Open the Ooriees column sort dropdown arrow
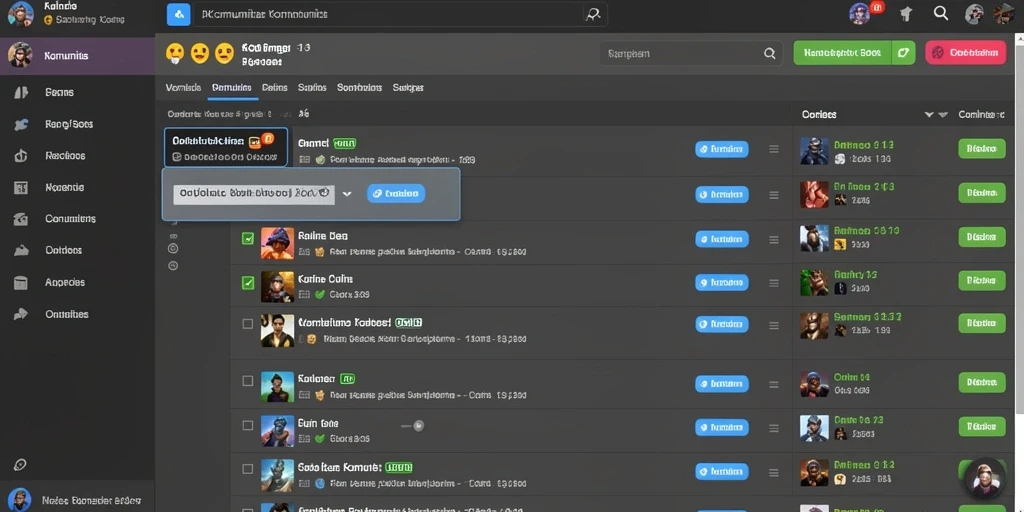Screen dimensions: 1024x512 (929, 114)
